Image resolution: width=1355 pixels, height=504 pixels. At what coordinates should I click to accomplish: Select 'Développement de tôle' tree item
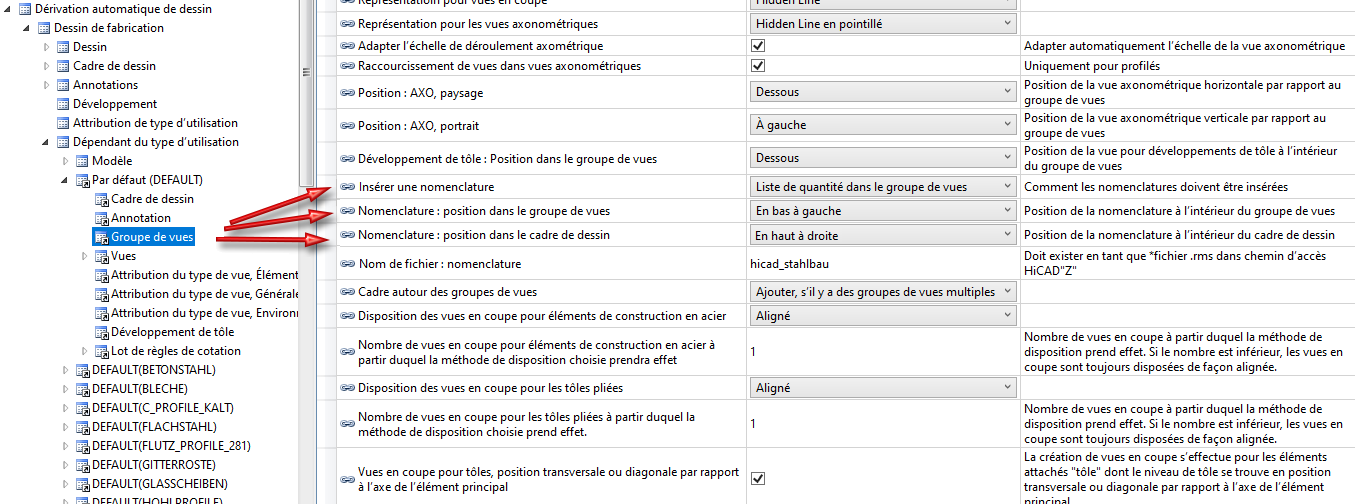[172, 332]
